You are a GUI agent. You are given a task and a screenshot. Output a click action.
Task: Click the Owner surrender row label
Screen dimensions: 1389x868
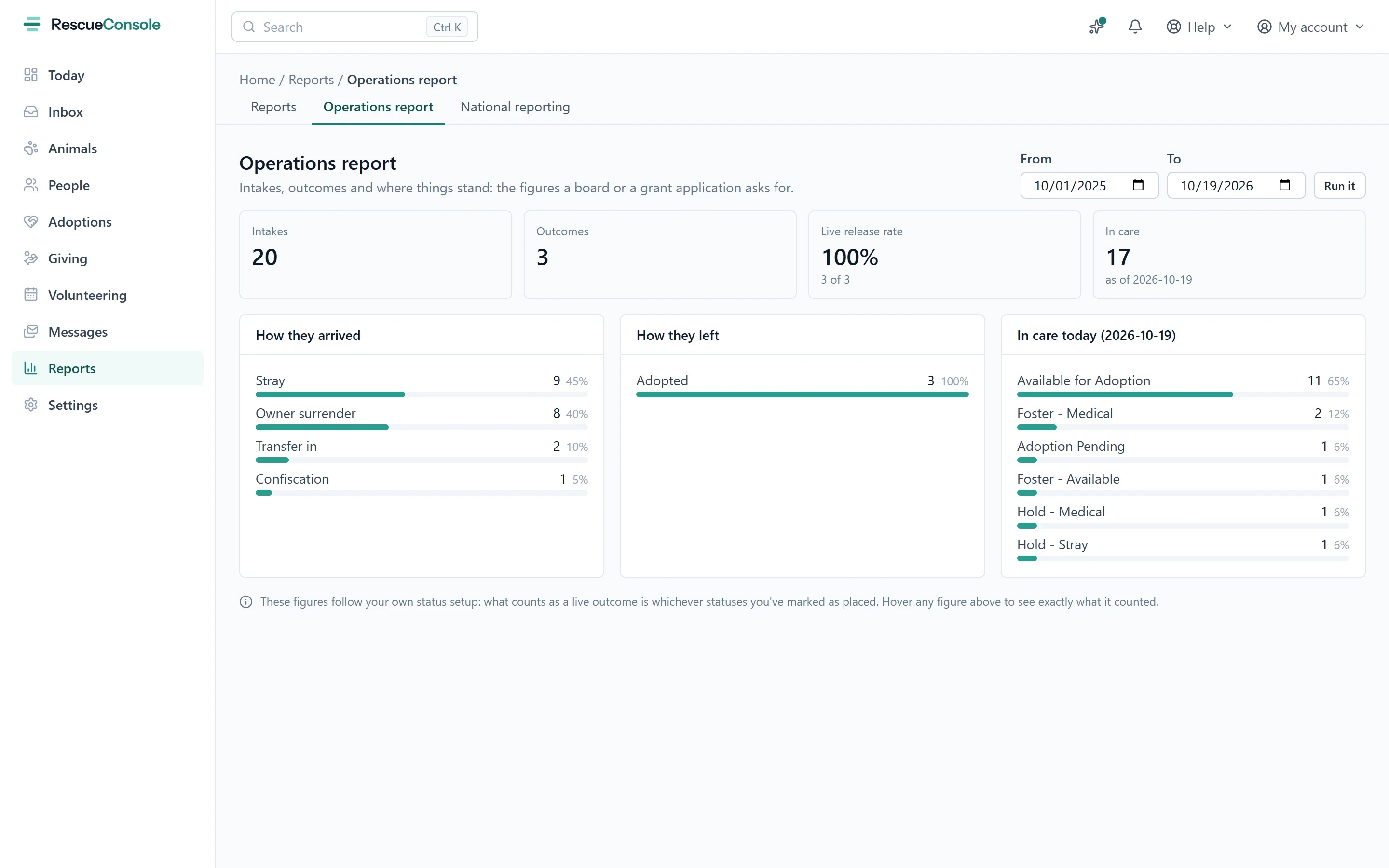306,413
